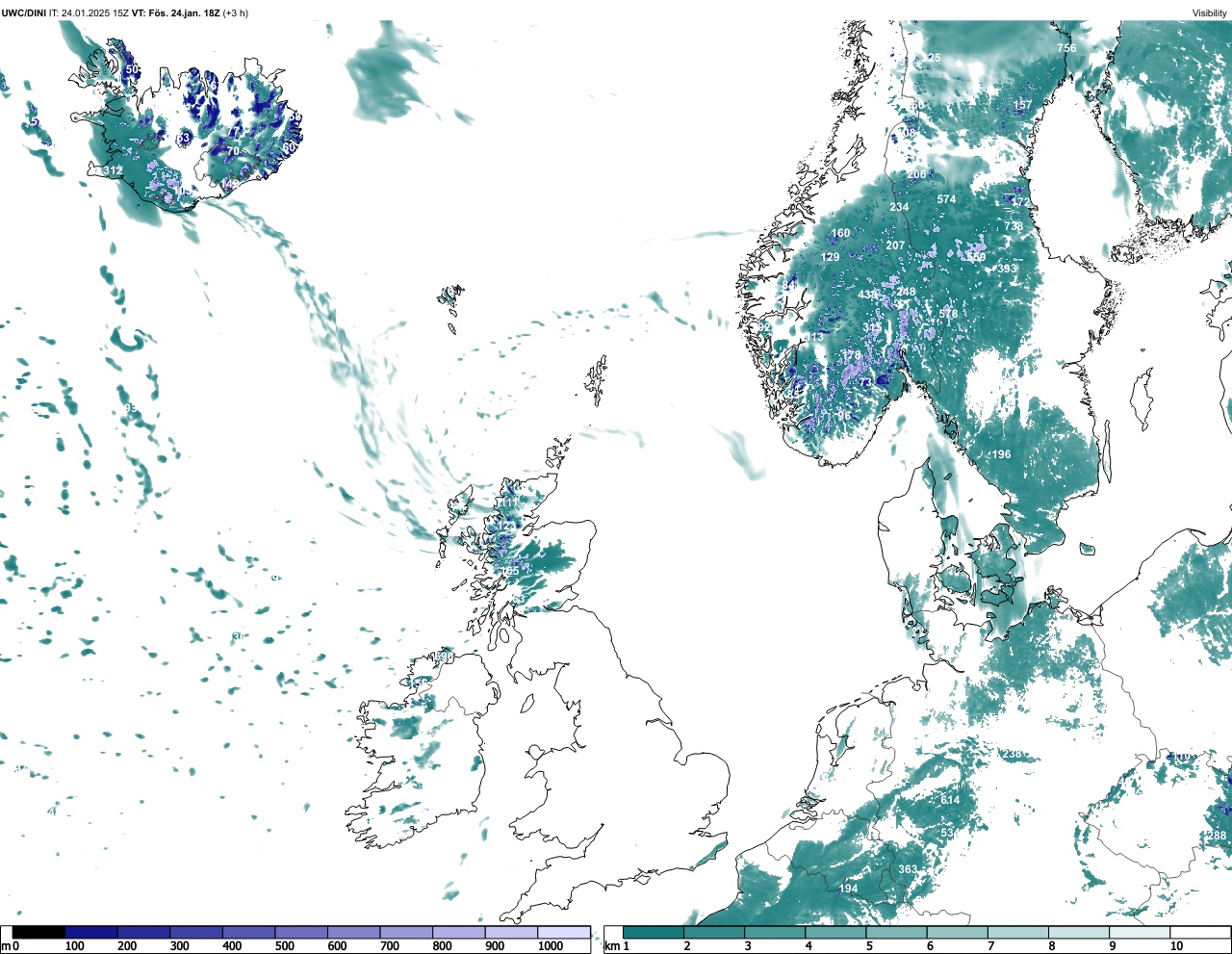Click the '393' value over Sweden

click(x=1007, y=269)
